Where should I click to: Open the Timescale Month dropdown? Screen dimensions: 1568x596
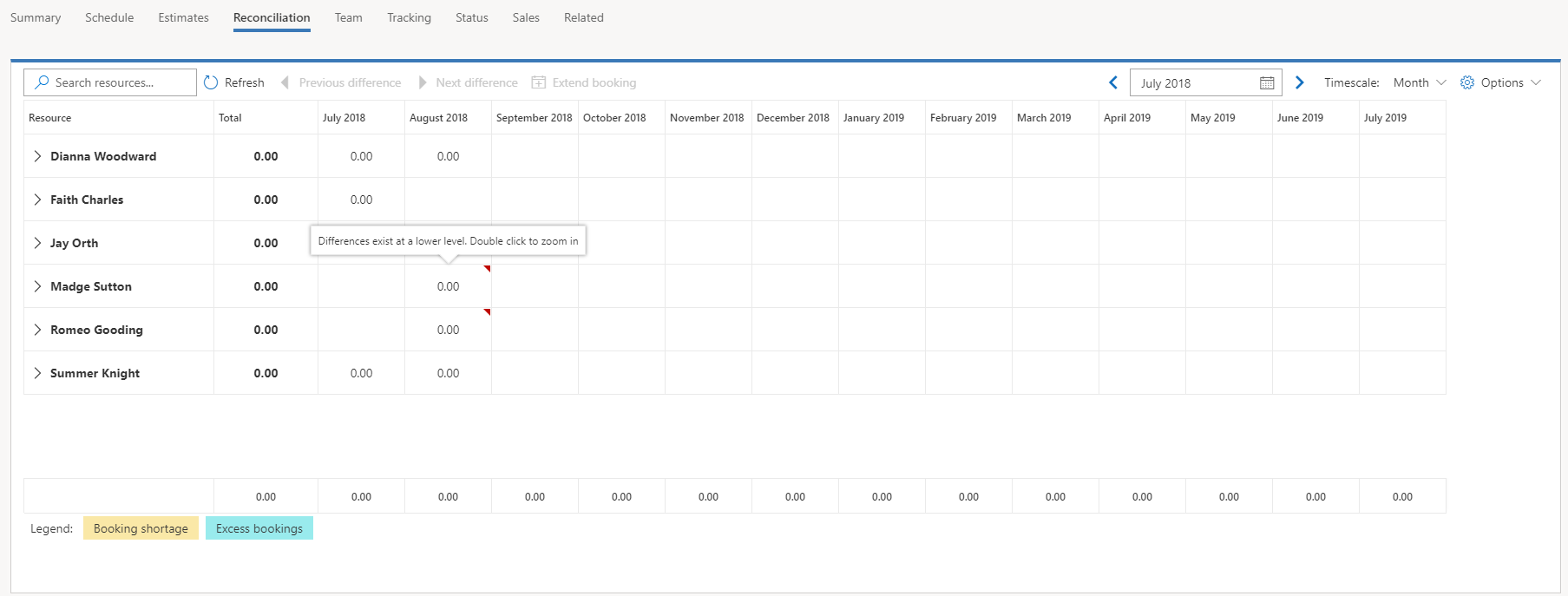tap(1420, 82)
